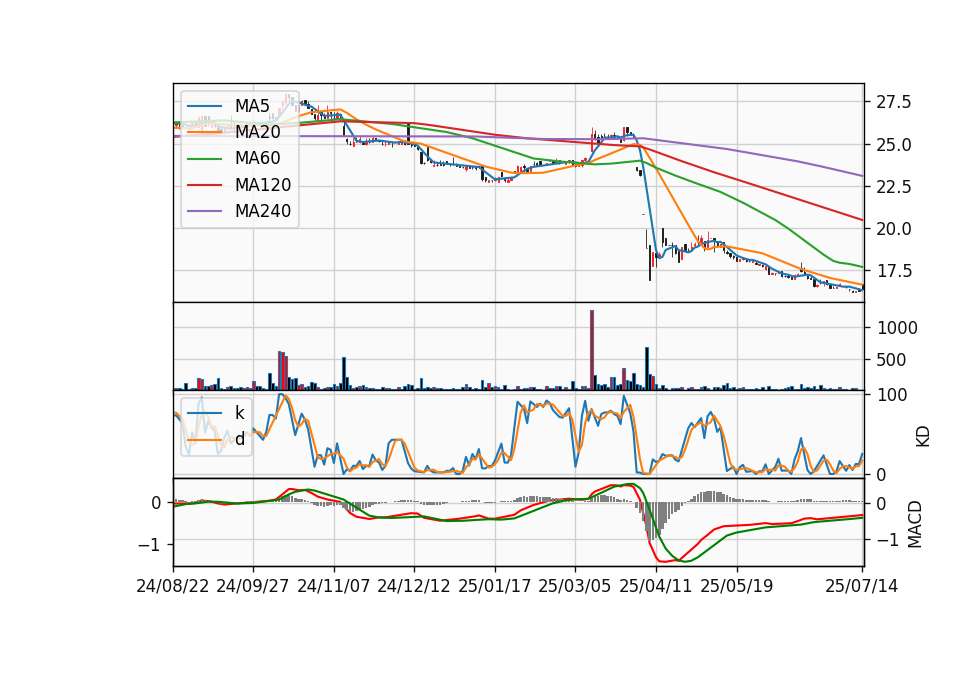Click the 25.0 price axis label
Screen dimensions: 960x690
pos(894,145)
